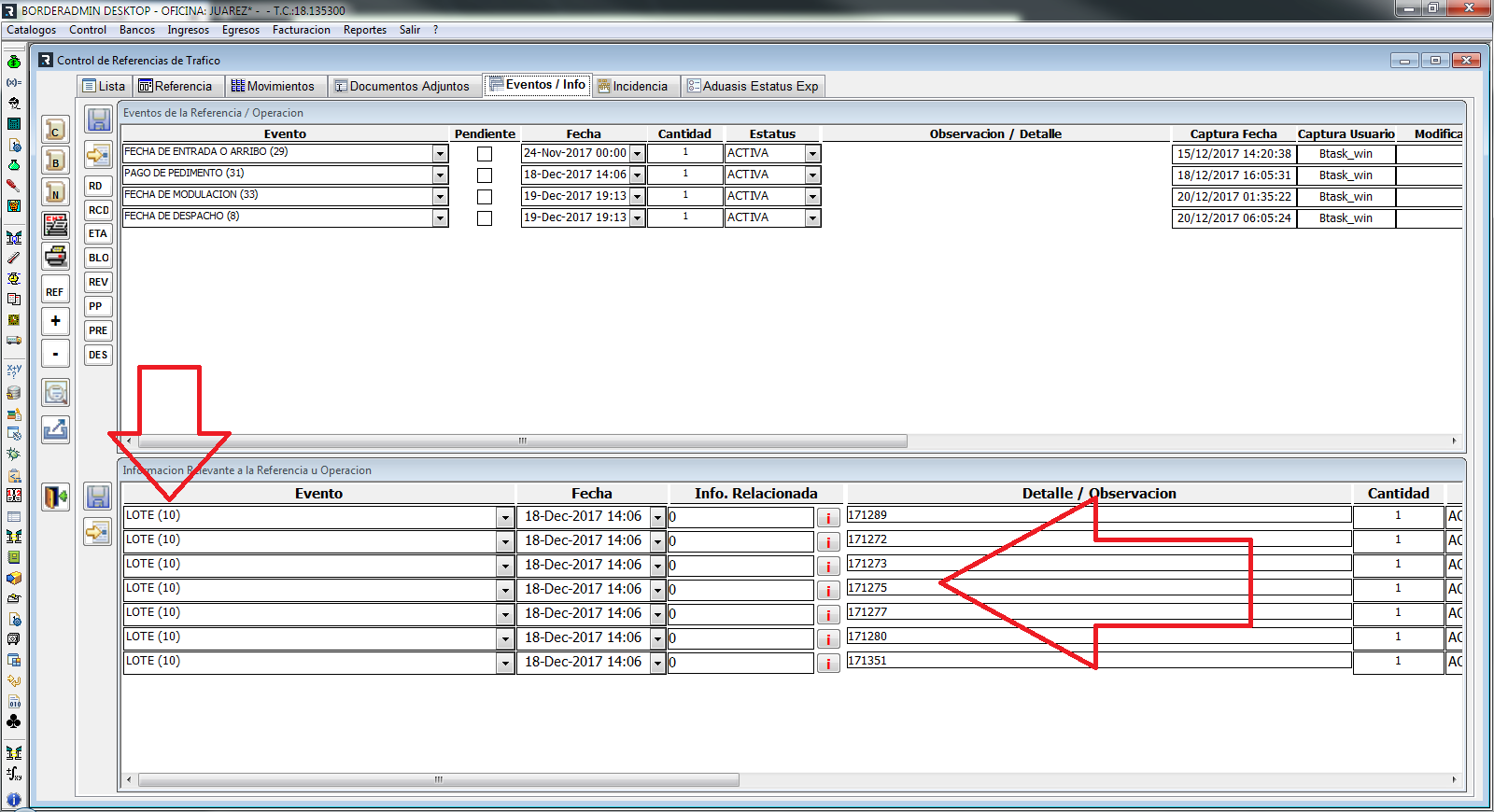Viewport: 1494px width, 812px height.
Task: Click lower import arrow icon in info panel
Action: coord(98,532)
